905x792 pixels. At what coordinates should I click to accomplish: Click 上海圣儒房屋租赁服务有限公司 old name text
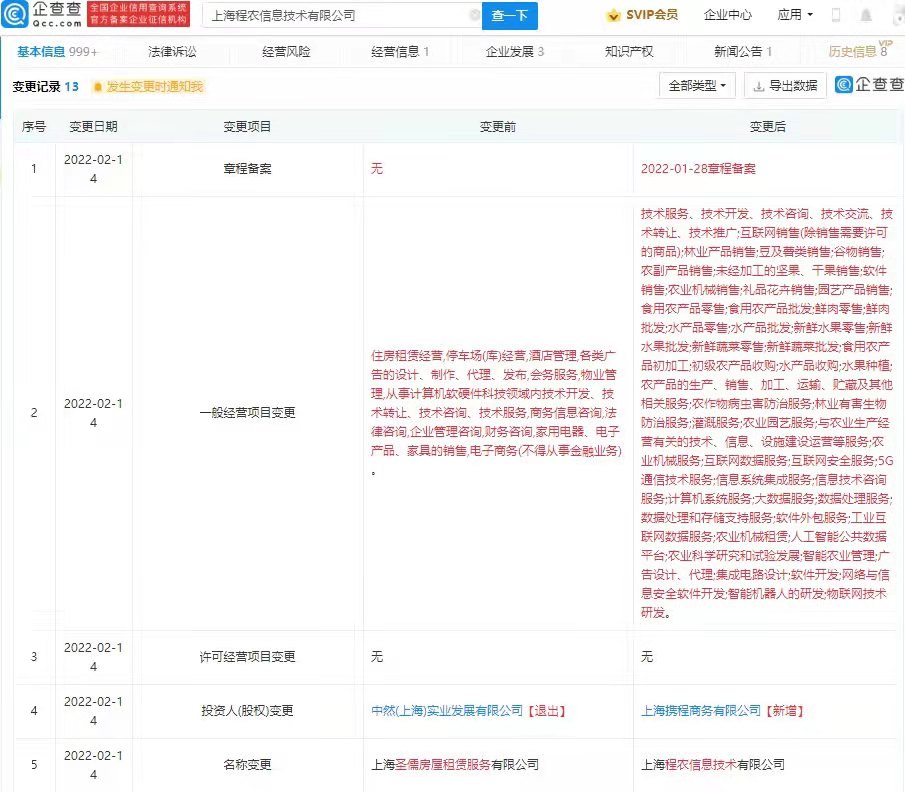click(x=455, y=765)
